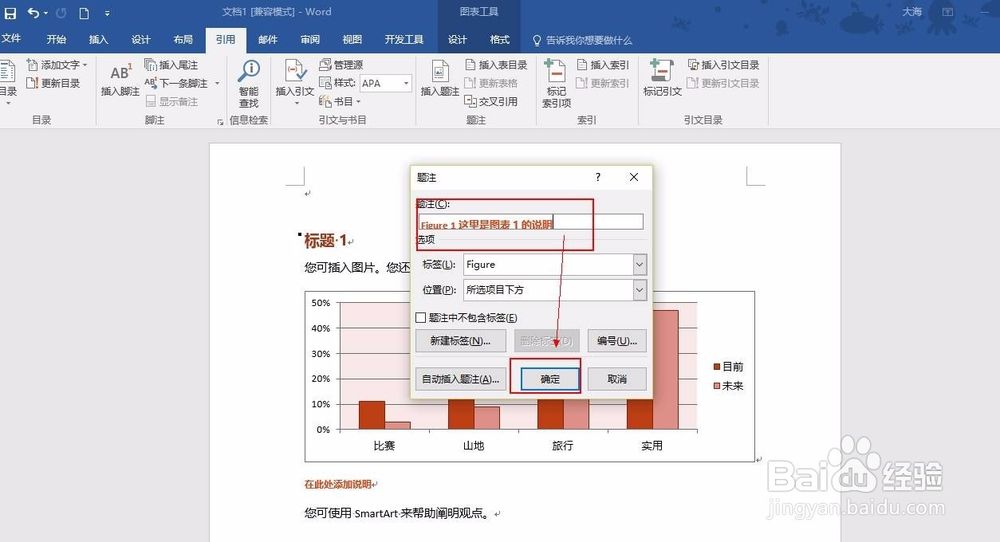Click the 比赛 dark bar in the chart

pos(372,415)
